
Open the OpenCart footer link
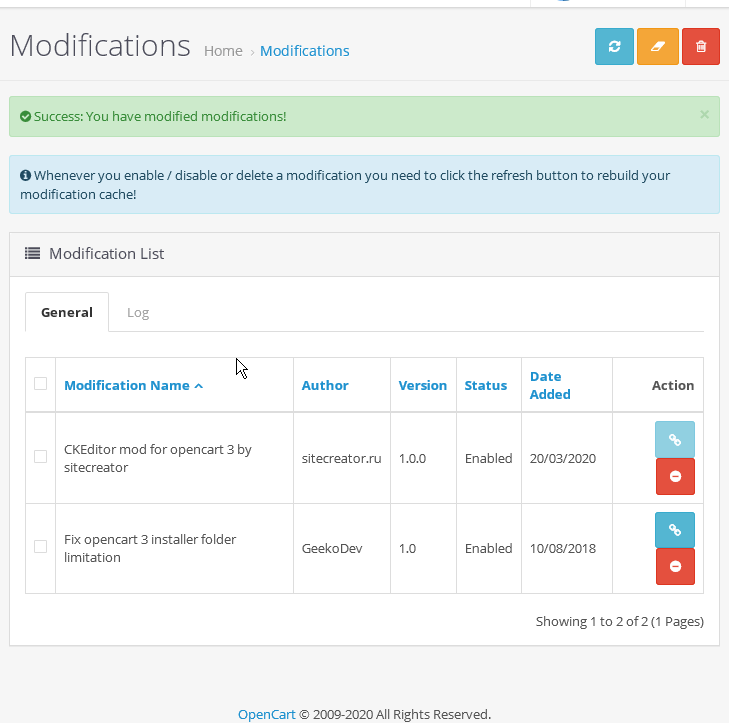[x=266, y=714]
